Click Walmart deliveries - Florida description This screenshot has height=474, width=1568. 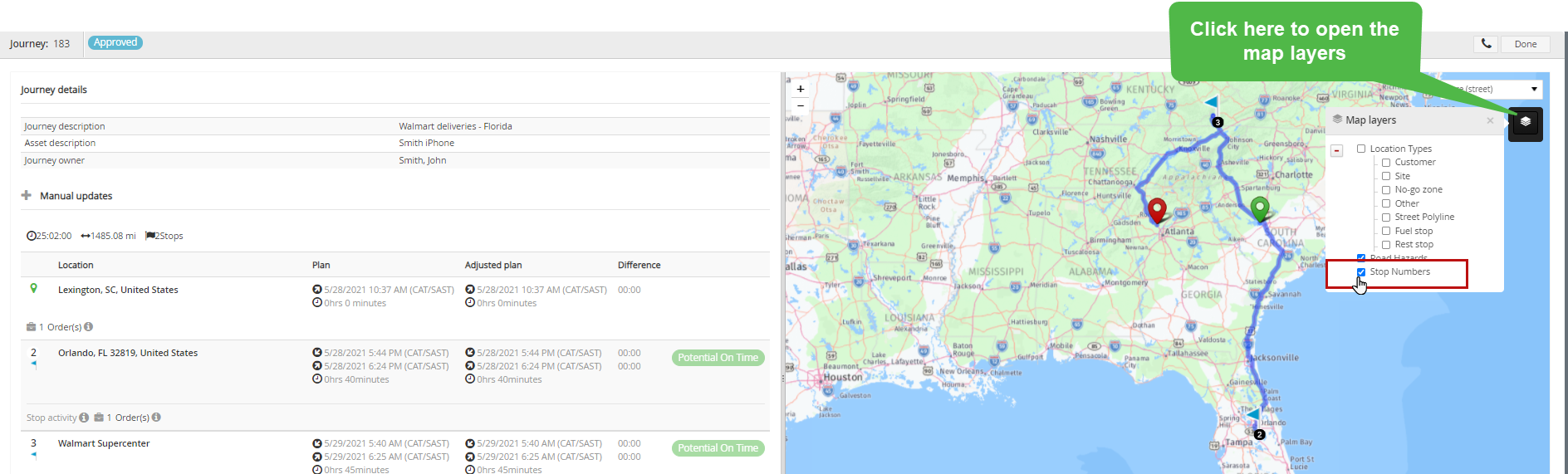(455, 126)
